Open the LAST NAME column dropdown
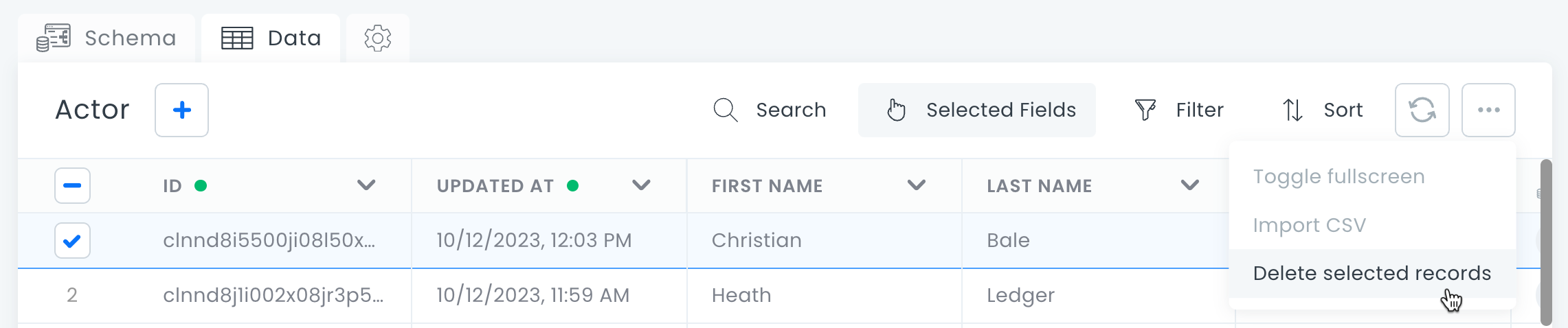Viewport: 1568px width, 328px height. (x=1189, y=185)
